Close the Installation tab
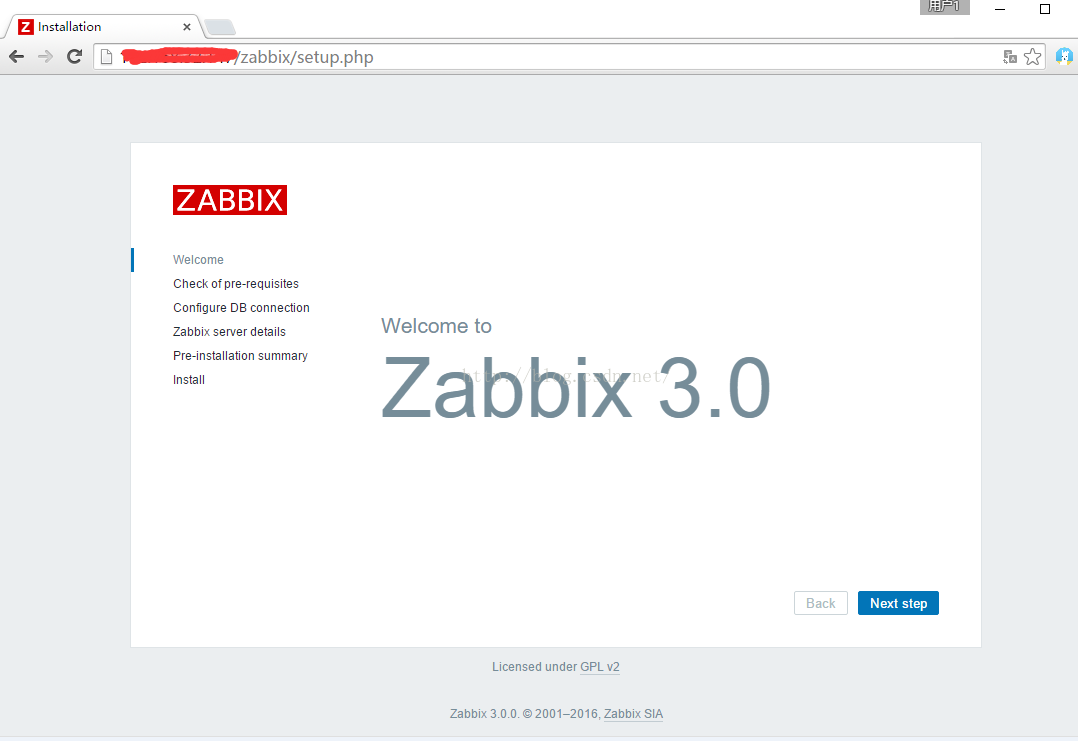Viewport: 1078px width, 741px height. click(x=186, y=27)
